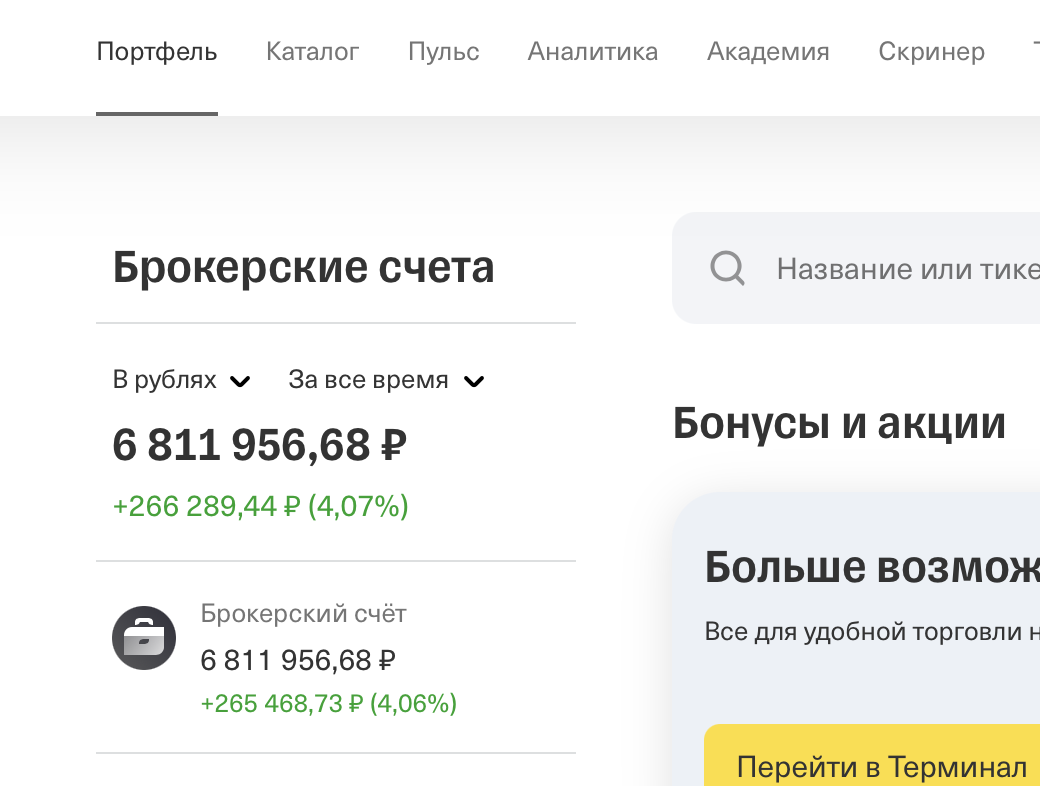The image size is (1040, 786).
Task: Open the Брокерский счёт account row
Action: point(336,657)
